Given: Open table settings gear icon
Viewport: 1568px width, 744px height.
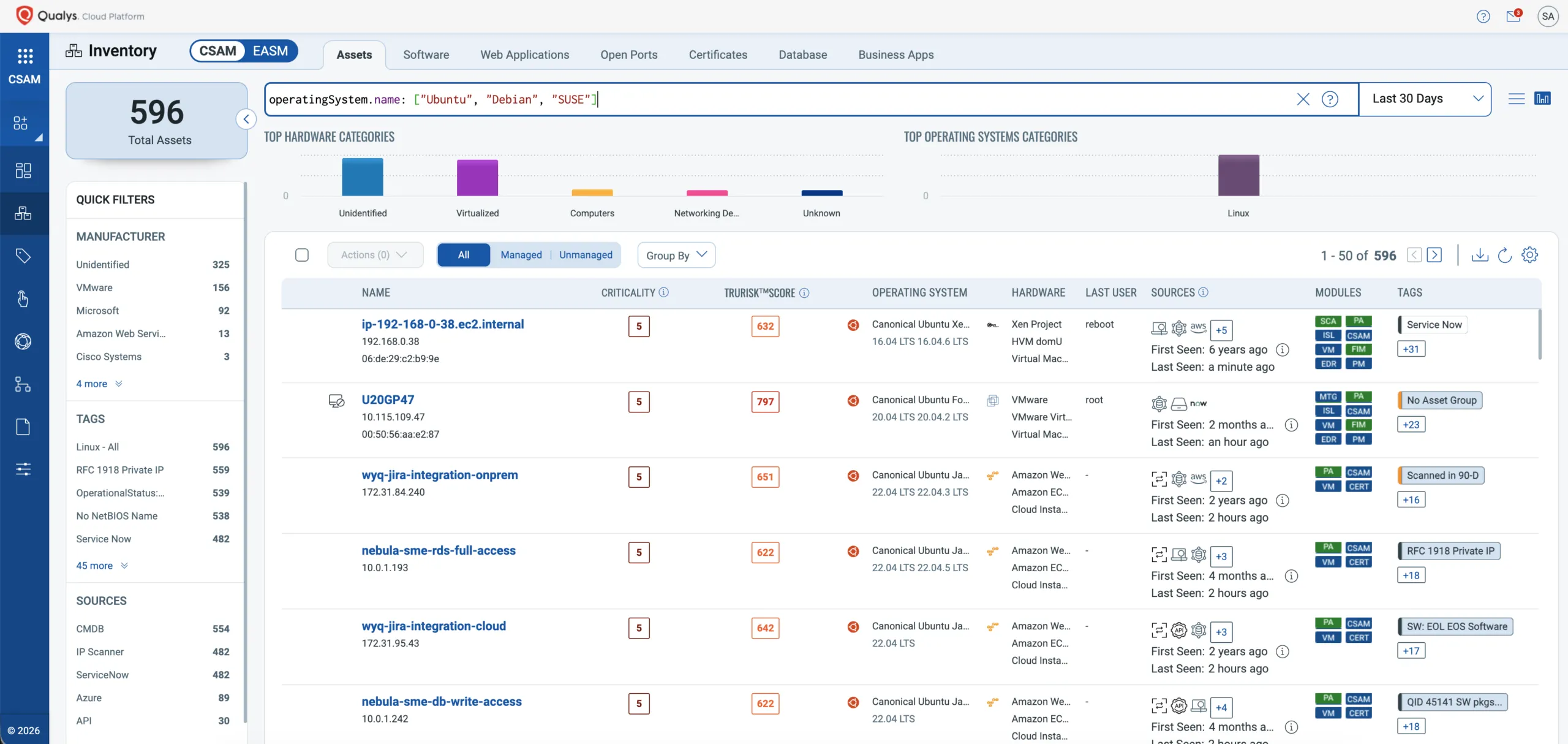Looking at the screenshot, I should [1529, 255].
